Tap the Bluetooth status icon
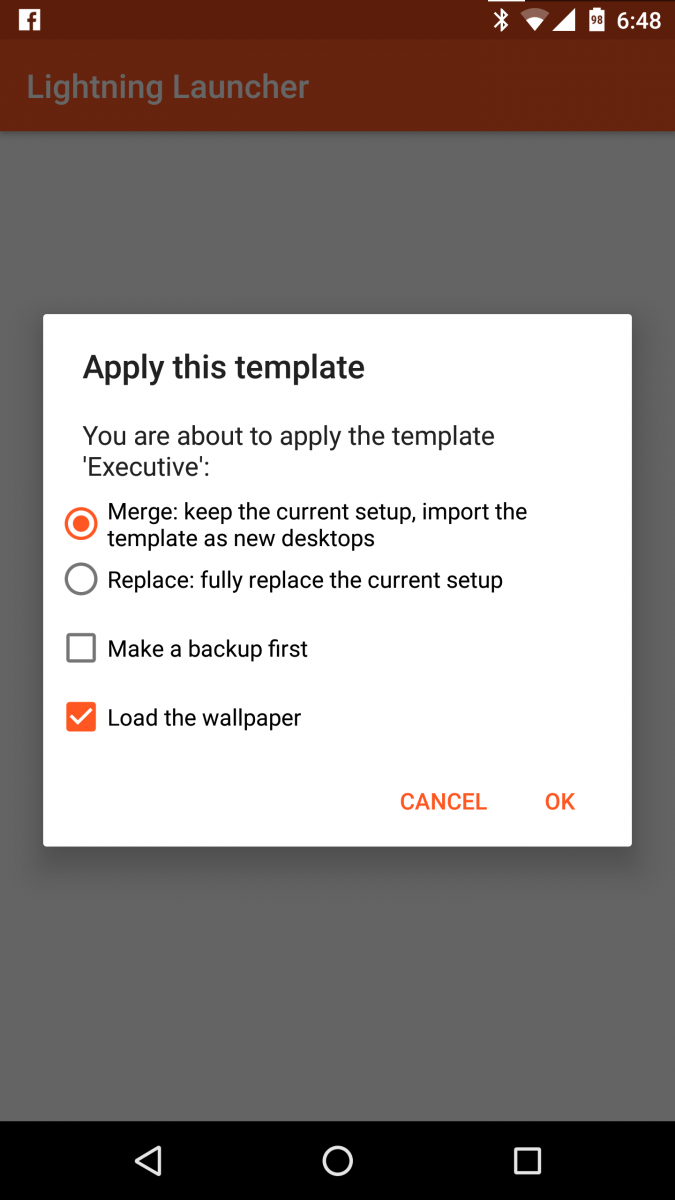The height and width of the screenshot is (1200, 675). click(x=502, y=20)
